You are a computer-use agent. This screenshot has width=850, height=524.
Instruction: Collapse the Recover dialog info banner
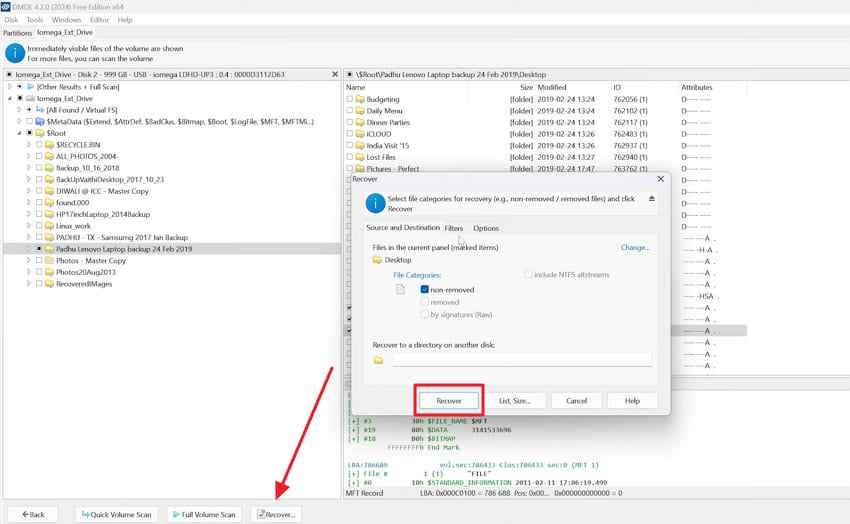(652, 199)
